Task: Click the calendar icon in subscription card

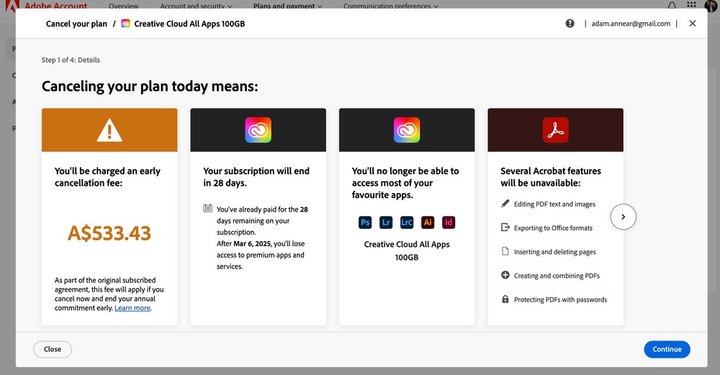Action: point(208,208)
